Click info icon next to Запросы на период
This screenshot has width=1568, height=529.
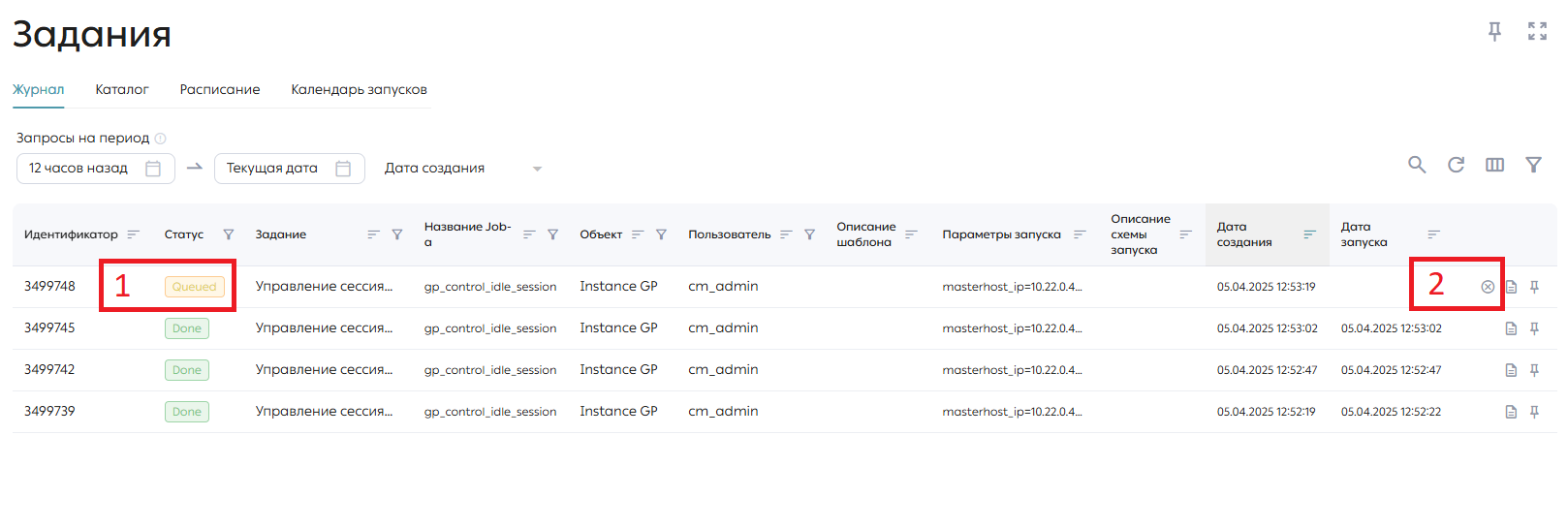[x=161, y=139]
